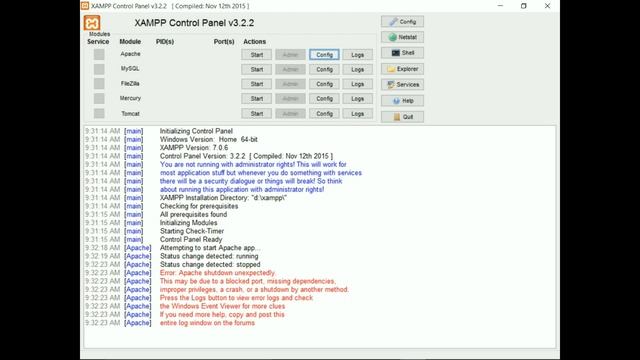Select the MySQL module name

click(x=130, y=69)
